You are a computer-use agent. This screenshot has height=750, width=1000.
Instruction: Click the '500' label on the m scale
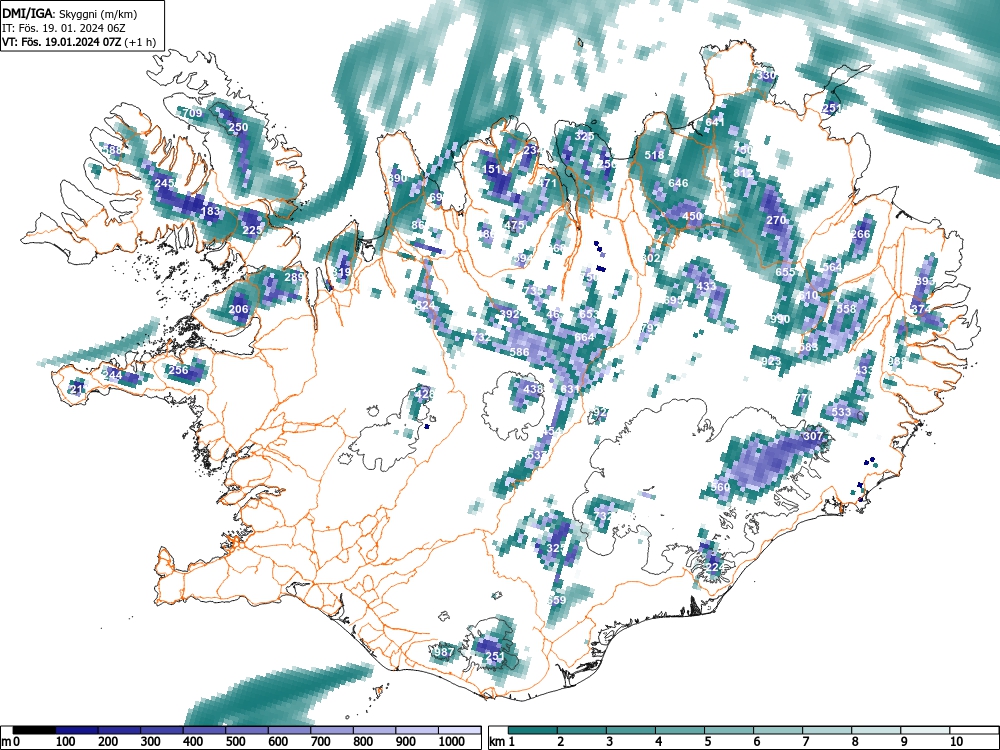coord(235,742)
